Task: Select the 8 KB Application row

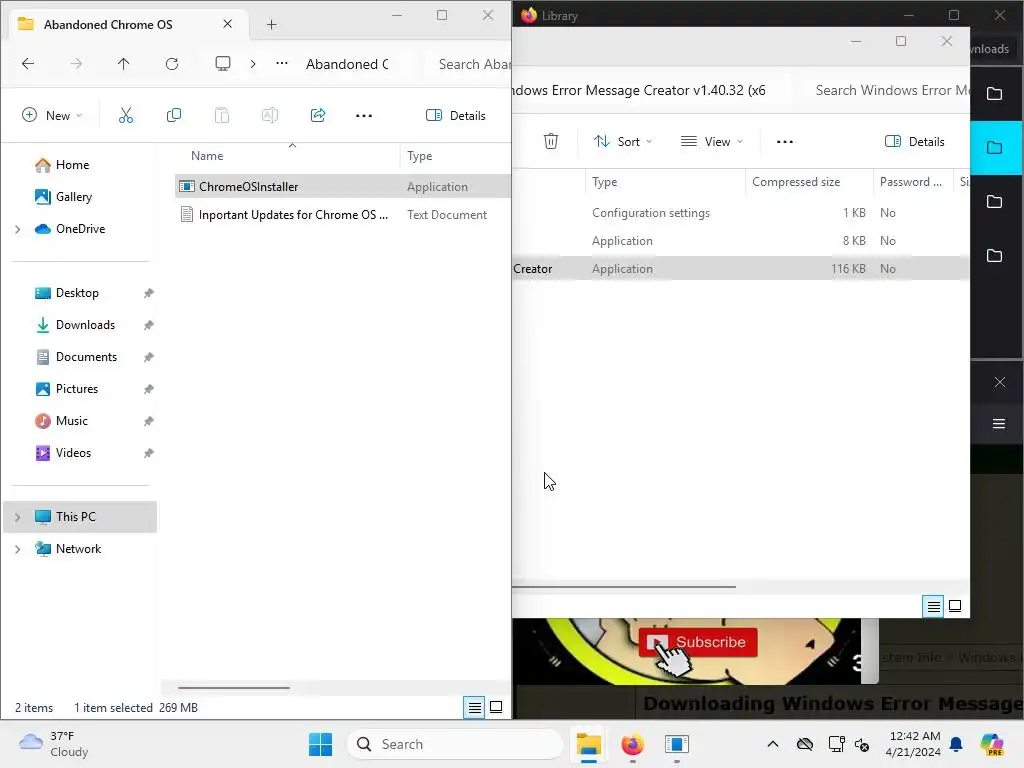Action: pyautogui.click(x=741, y=241)
